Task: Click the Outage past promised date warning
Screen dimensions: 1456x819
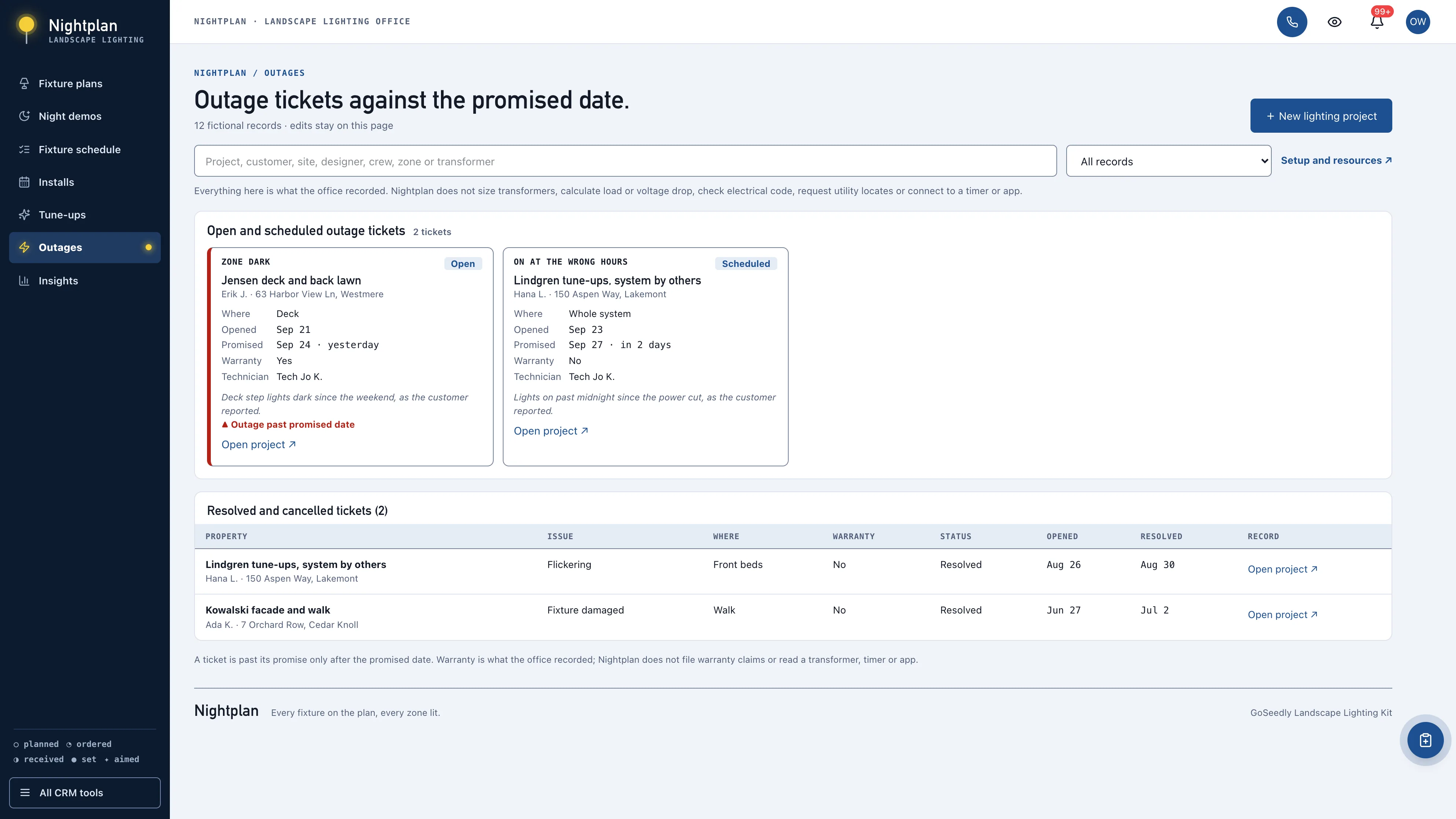Action: pyautogui.click(x=288, y=425)
